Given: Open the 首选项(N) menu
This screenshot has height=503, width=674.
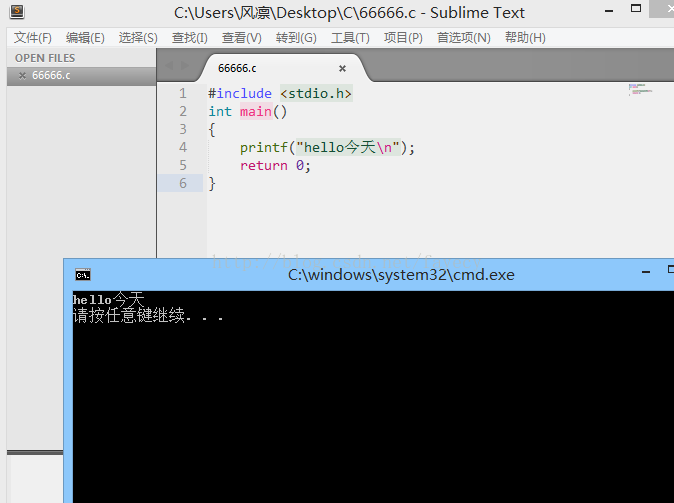Looking at the screenshot, I should [x=463, y=38].
